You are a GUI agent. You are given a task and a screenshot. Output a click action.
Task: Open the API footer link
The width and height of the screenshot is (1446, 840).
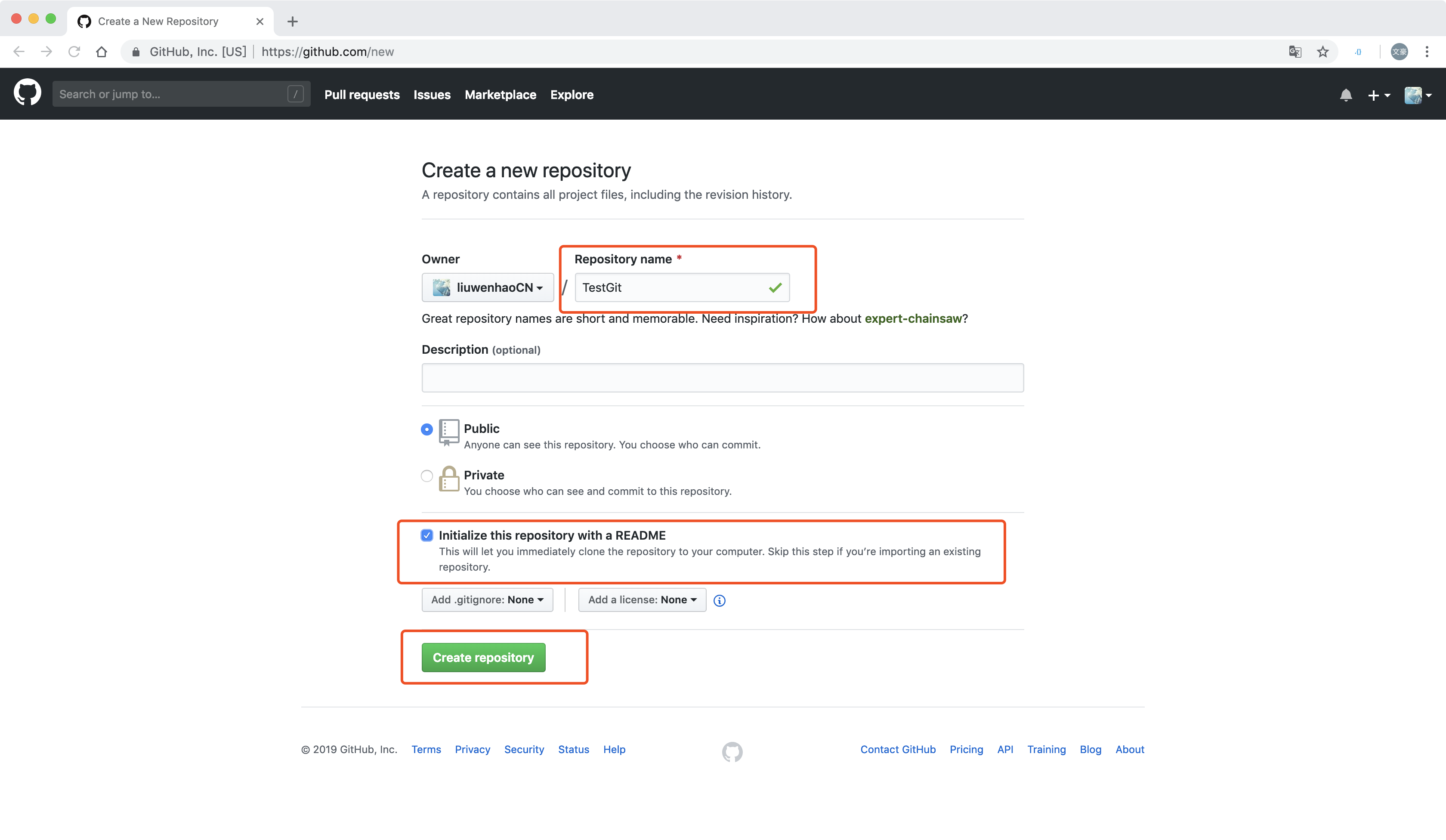[x=1005, y=749]
